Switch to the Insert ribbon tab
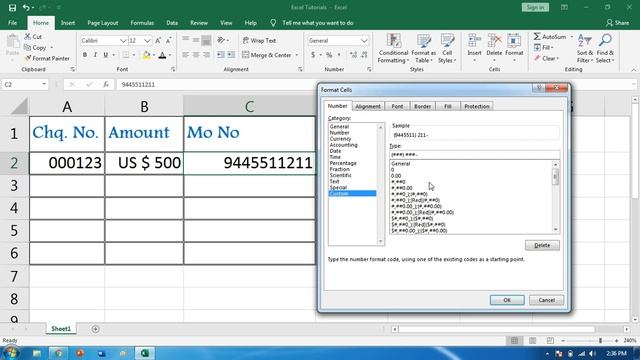 68,23
